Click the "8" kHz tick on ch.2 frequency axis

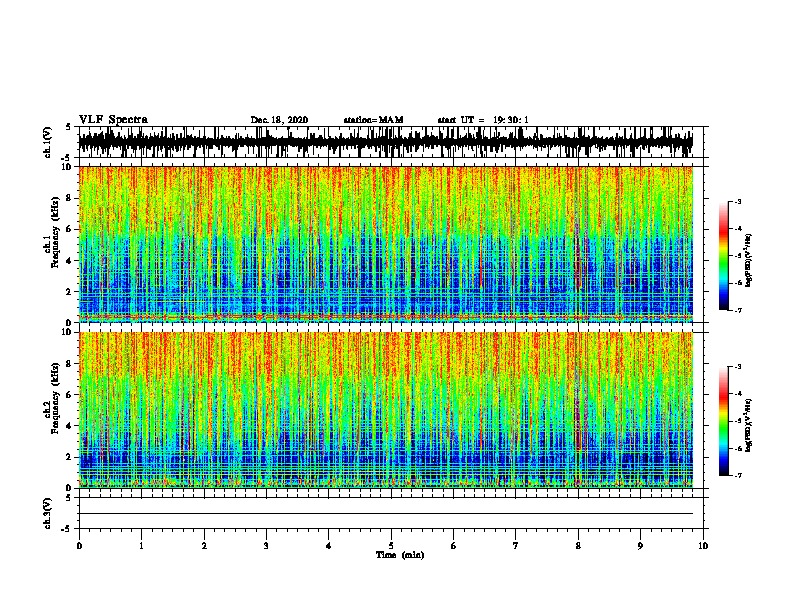70,364
